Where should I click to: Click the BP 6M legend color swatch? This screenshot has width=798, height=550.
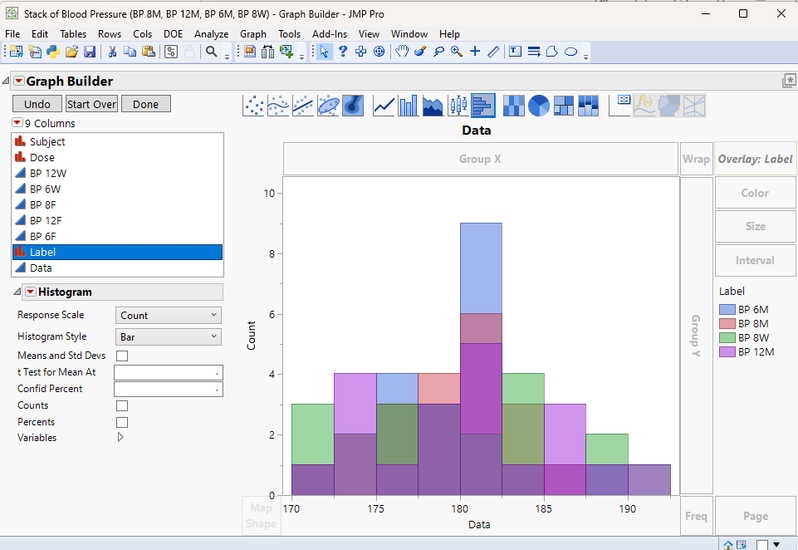(x=727, y=309)
